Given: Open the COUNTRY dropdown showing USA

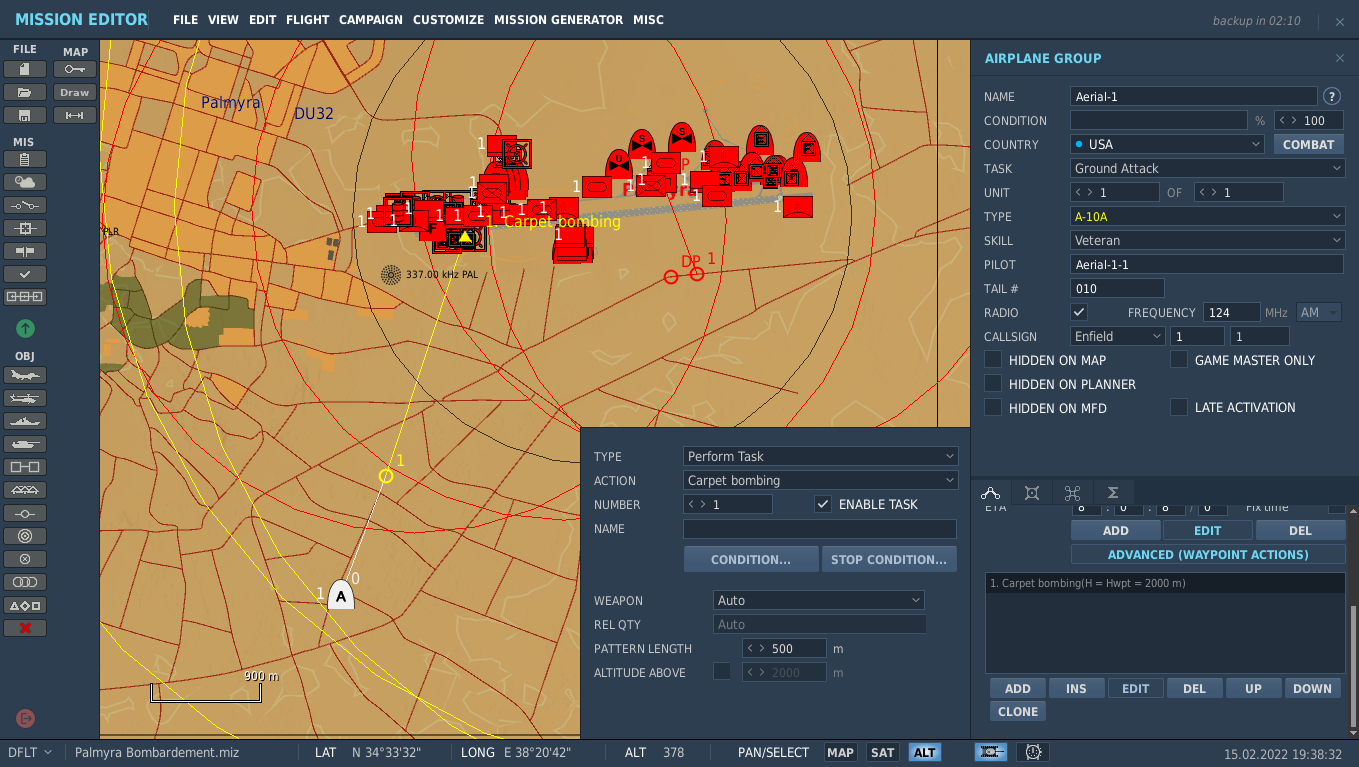Looking at the screenshot, I should (x=1167, y=145).
